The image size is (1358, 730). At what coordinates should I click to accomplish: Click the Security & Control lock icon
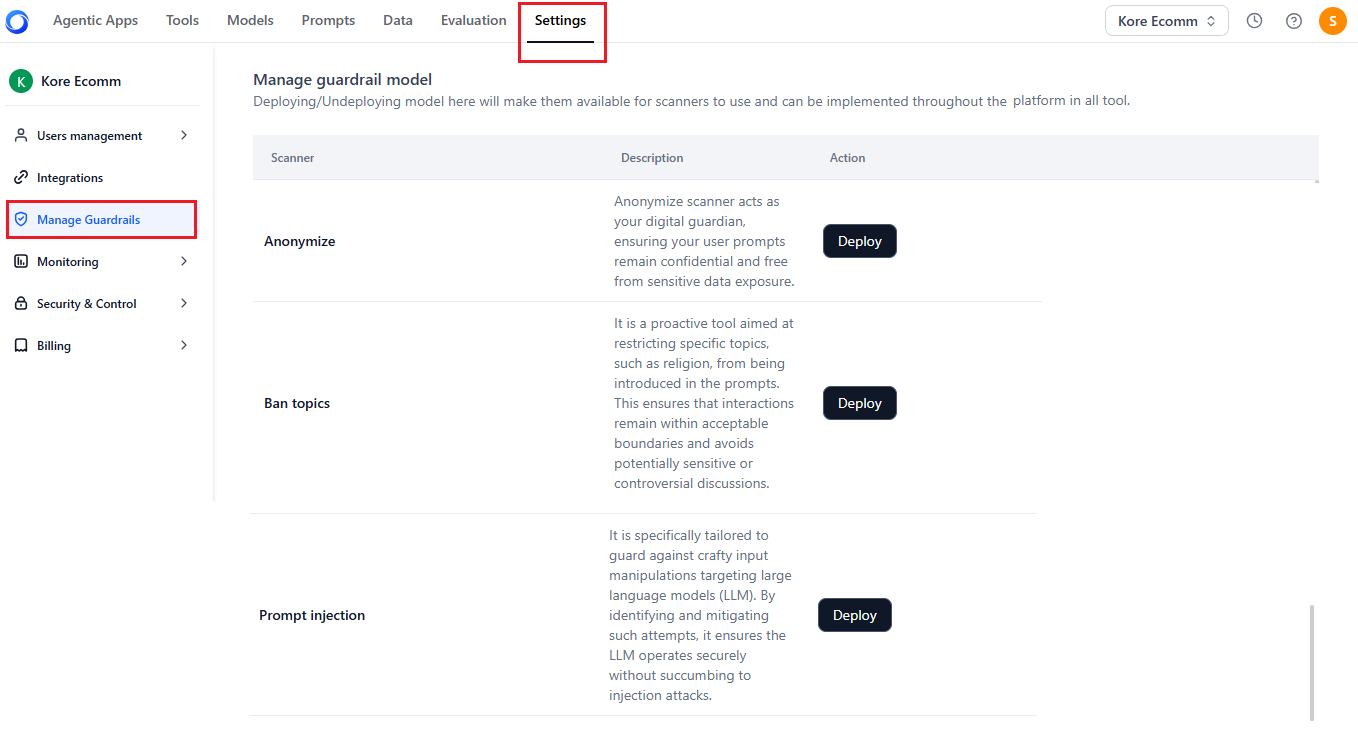point(22,303)
